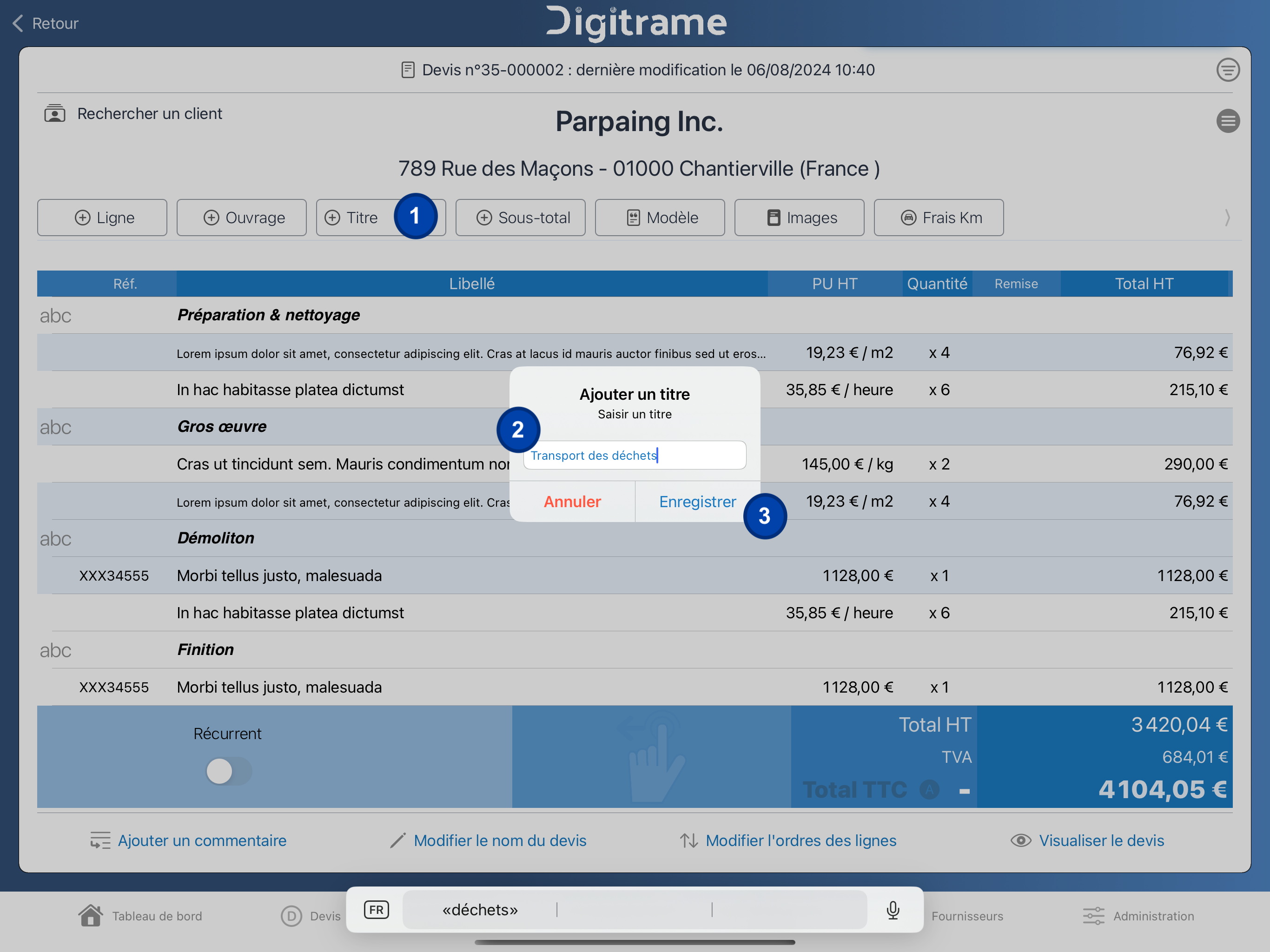Select the Préparation & nettoyage title row
Viewport: 1270px width, 952px height.
(x=635, y=315)
